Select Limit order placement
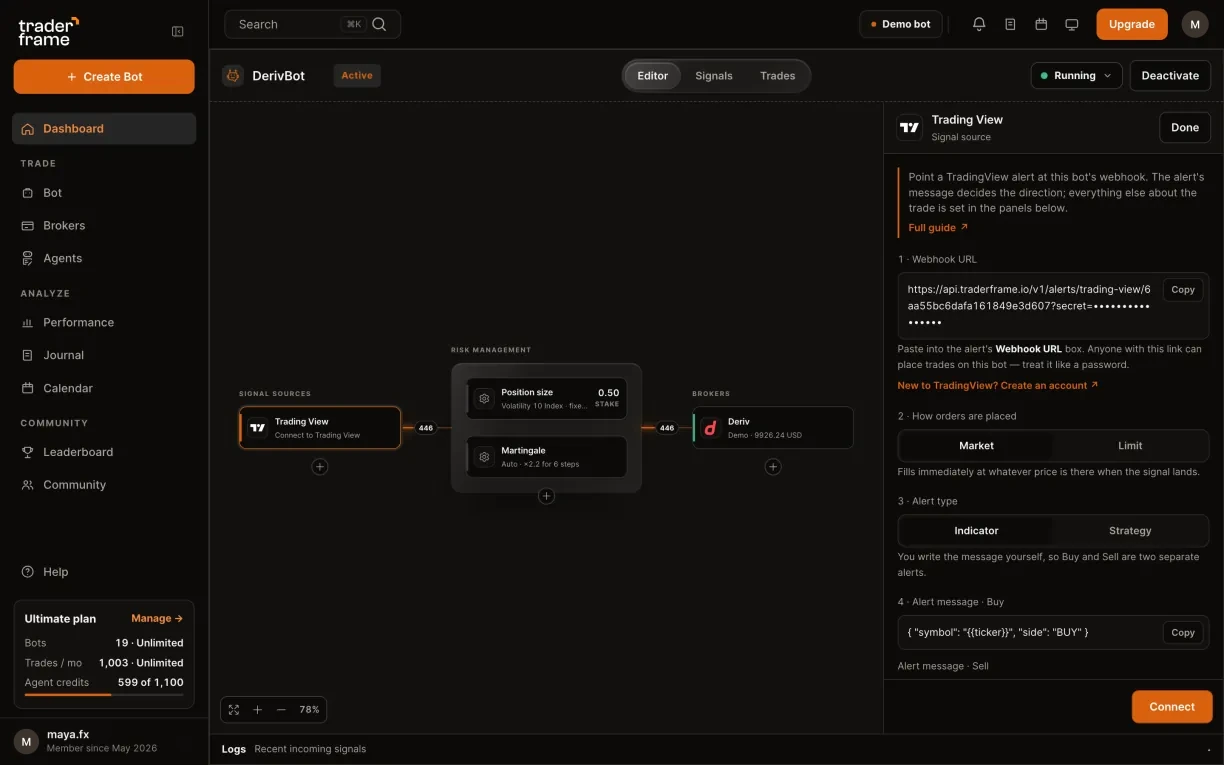 (1130, 445)
